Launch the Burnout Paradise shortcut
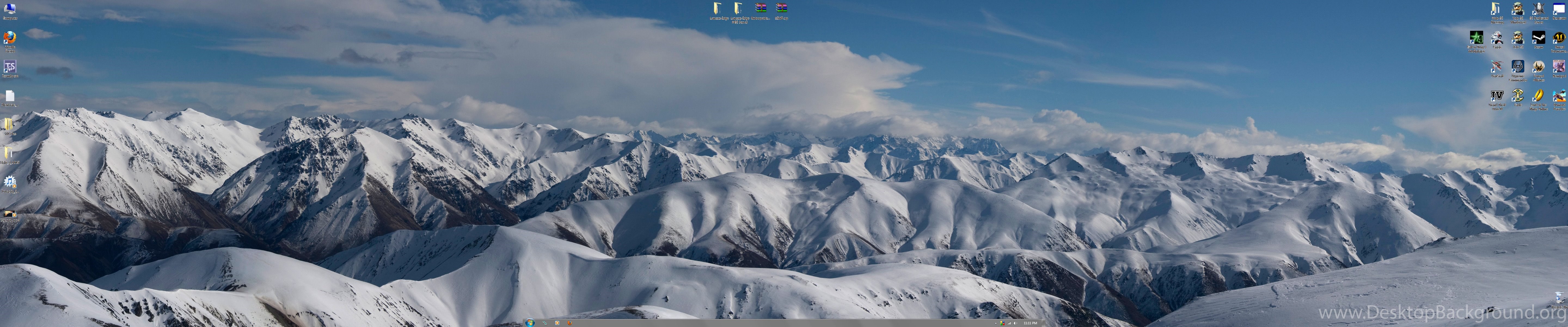This screenshot has height=327, width=1568. click(1560, 99)
